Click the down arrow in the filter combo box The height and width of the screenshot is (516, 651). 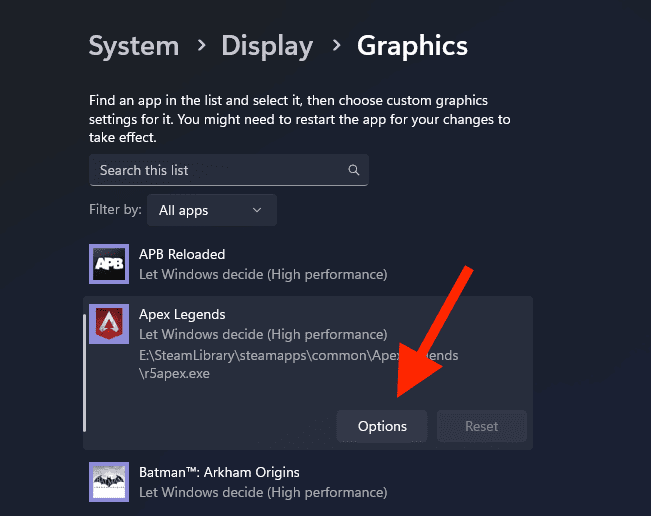point(257,210)
